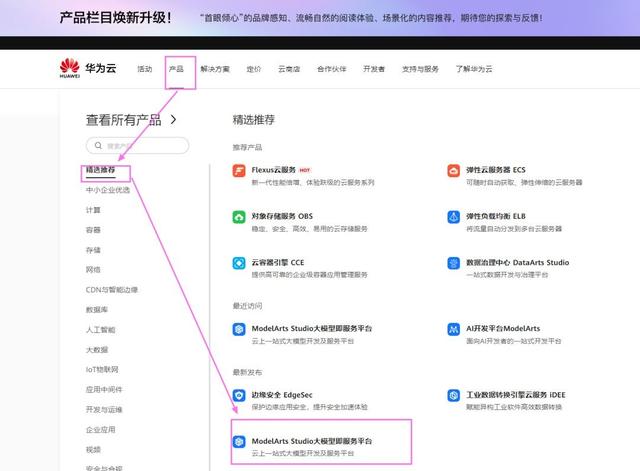Open the 产品 menu

pos(176,69)
